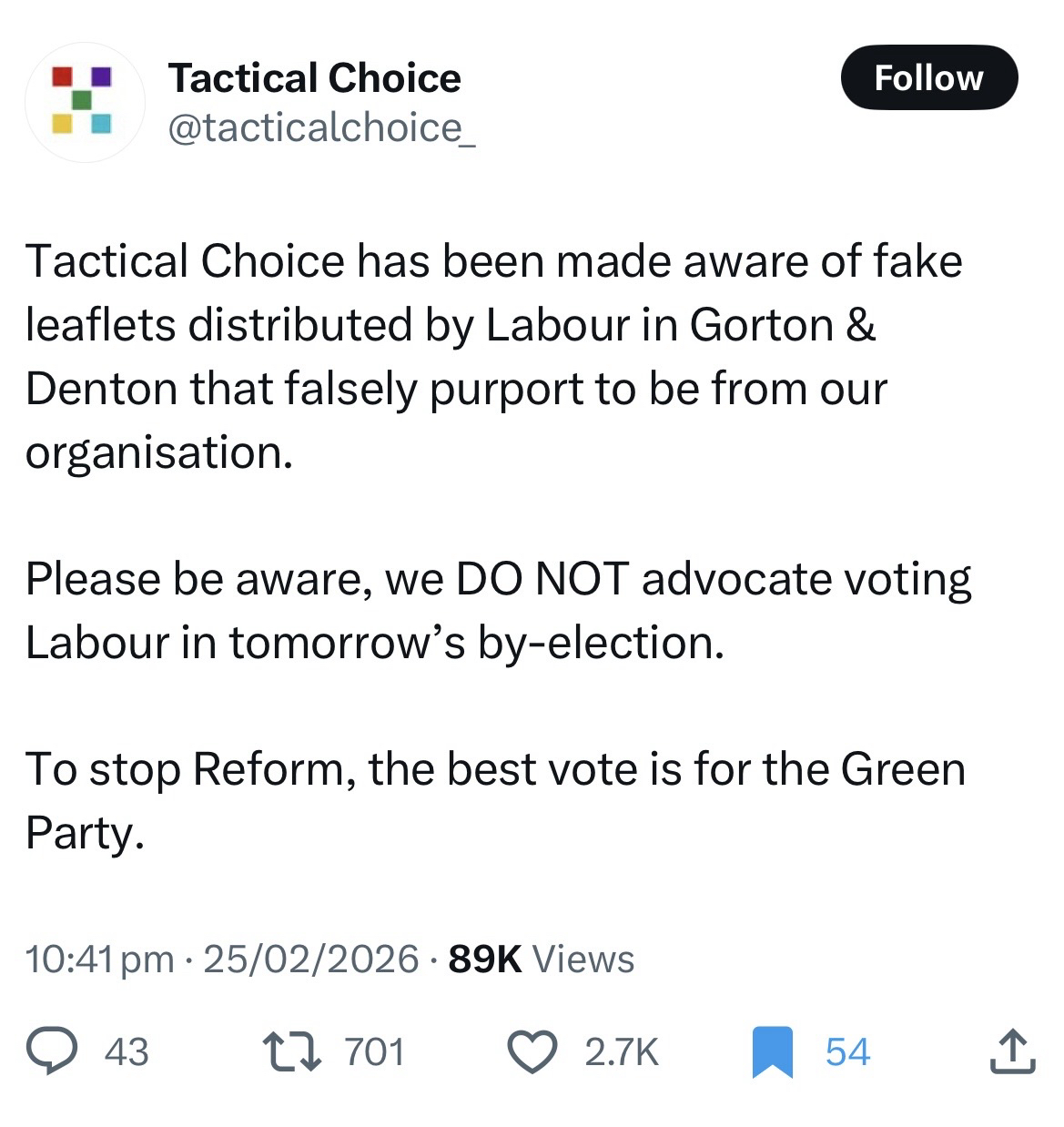Click the 54 bookmarks count
The width and height of the screenshot is (1064, 1127).
click(847, 1052)
